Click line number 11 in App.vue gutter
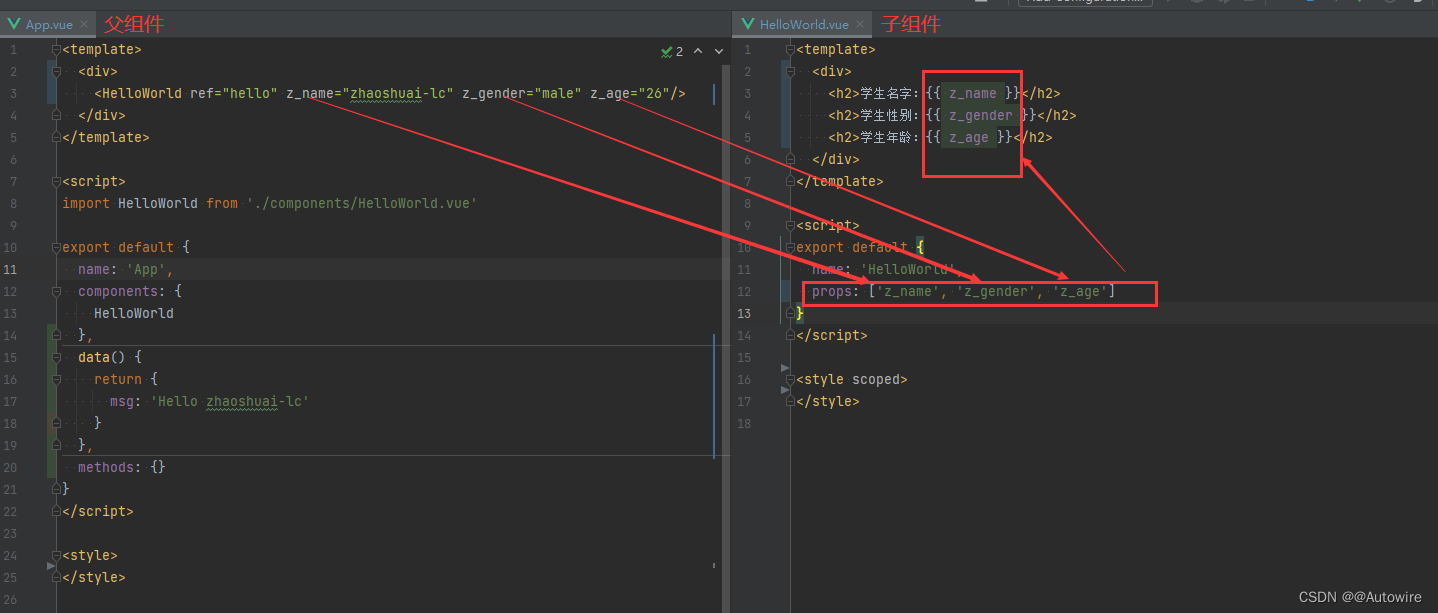The width and height of the screenshot is (1438, 613). click(x=10, y=269)
